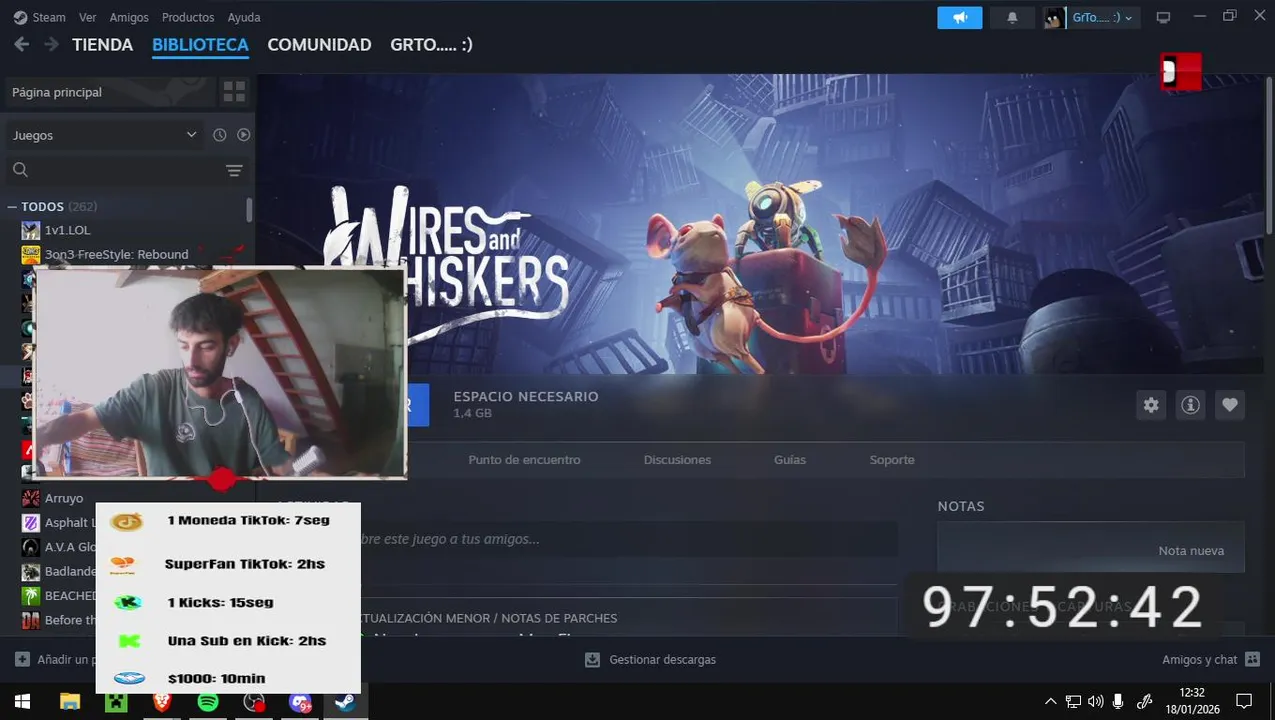The width and height of the screenshot is (1275, 720).
Task: Enter Big Picture mode via monitor icon
Action: 1163,18
